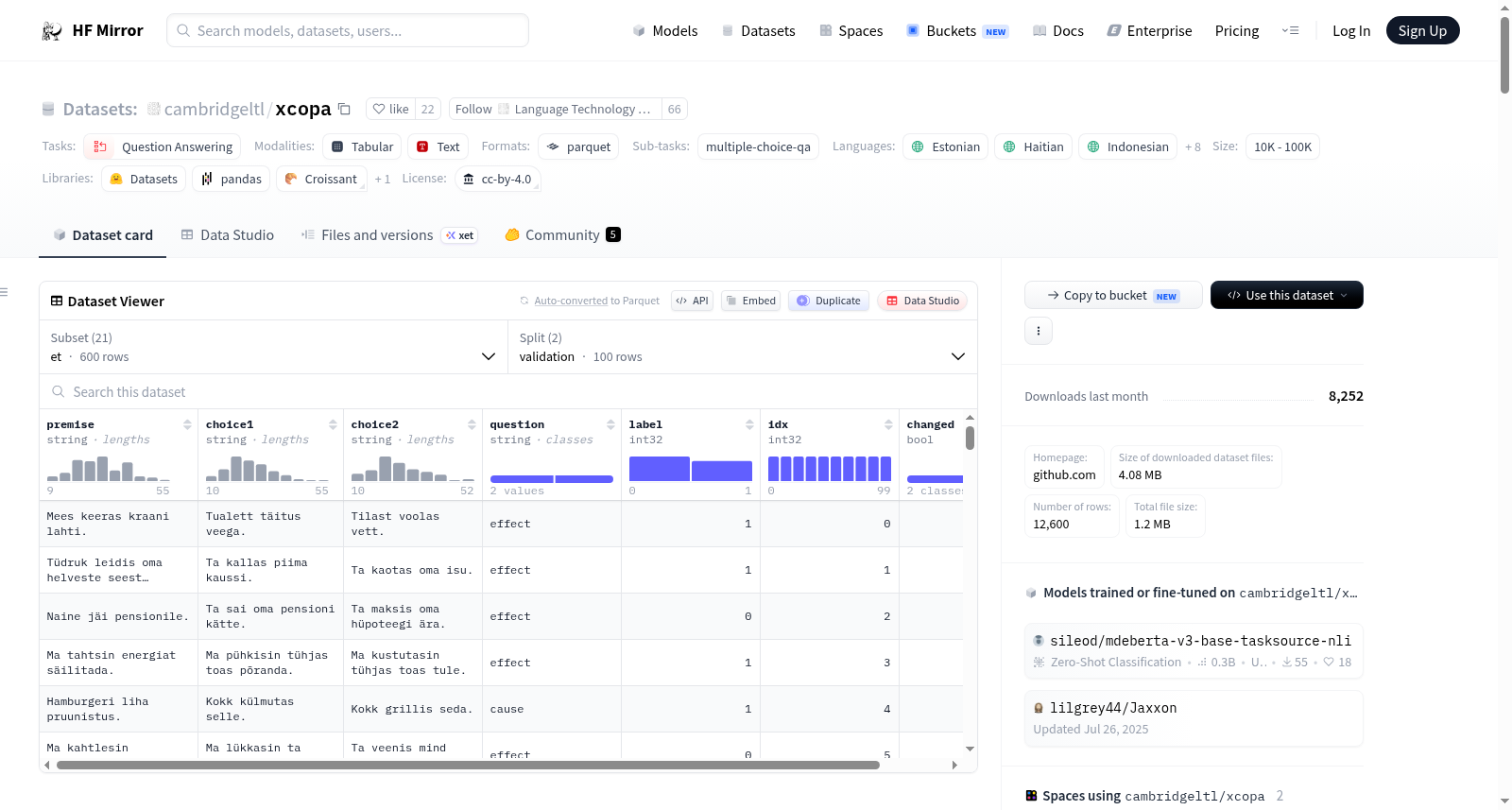The width and height of the screenshot is (1512, 810).
Task: Go to Datasets in the top navigation
Action: 759,31
